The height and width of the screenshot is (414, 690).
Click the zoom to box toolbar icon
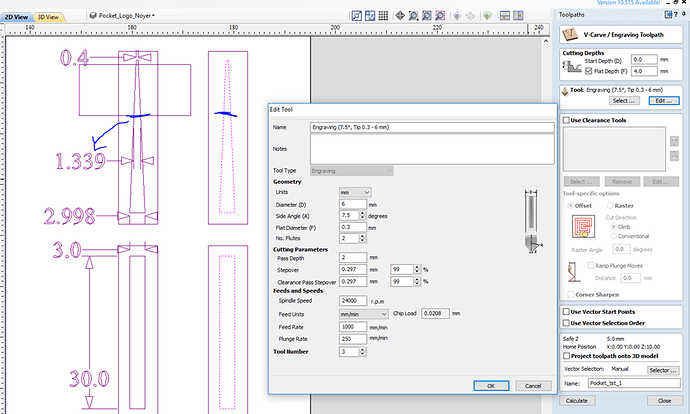pyautogui.click(x=413, y=16)
